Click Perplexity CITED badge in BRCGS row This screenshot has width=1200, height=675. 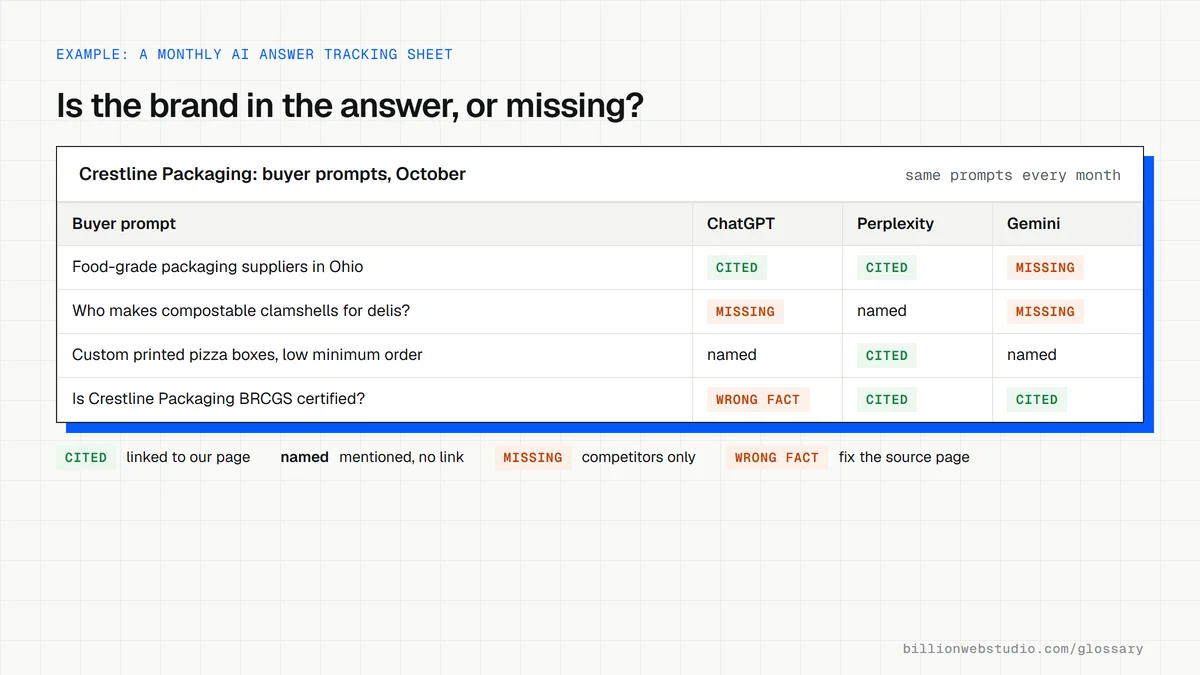887,399
